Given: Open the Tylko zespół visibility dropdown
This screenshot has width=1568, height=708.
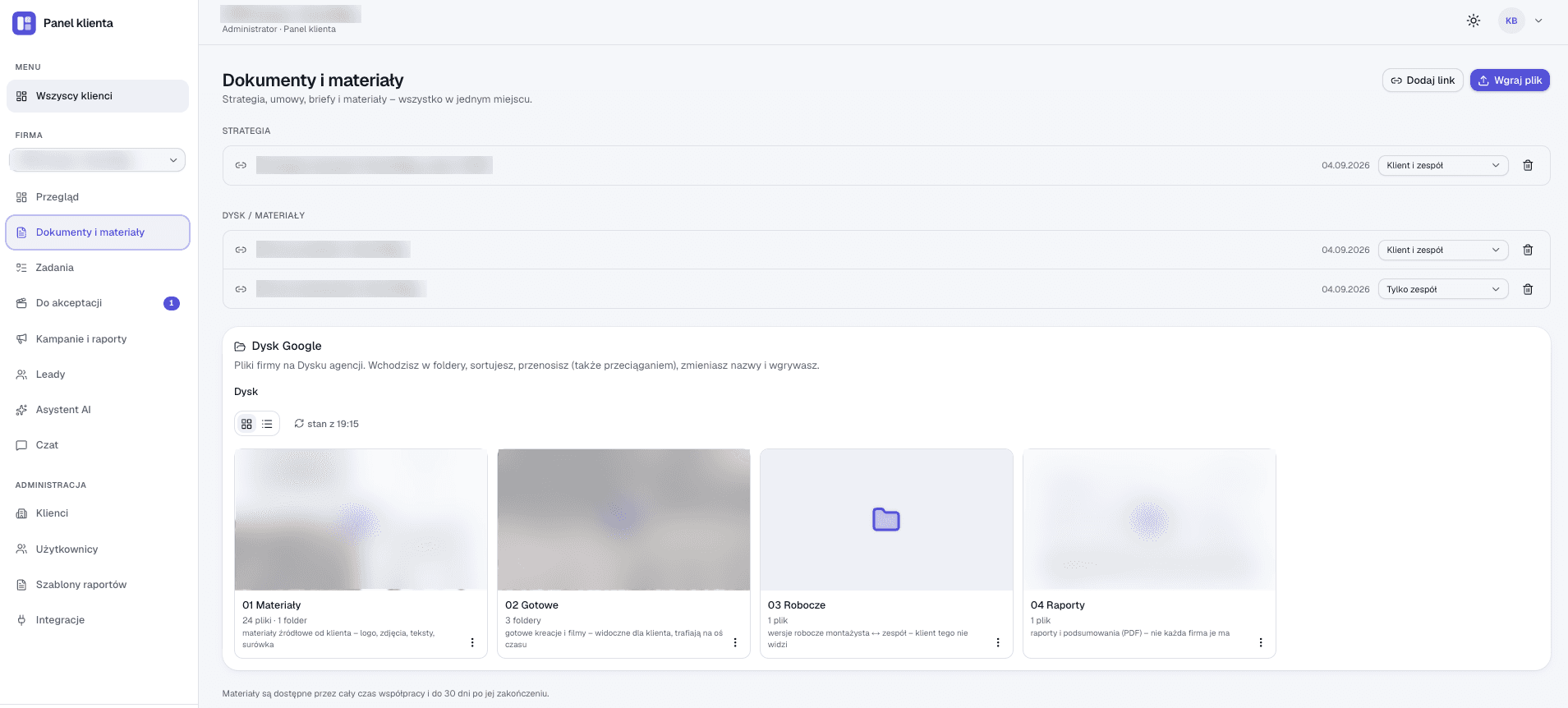Looking at the screenshot, I should click(1443, 289).
